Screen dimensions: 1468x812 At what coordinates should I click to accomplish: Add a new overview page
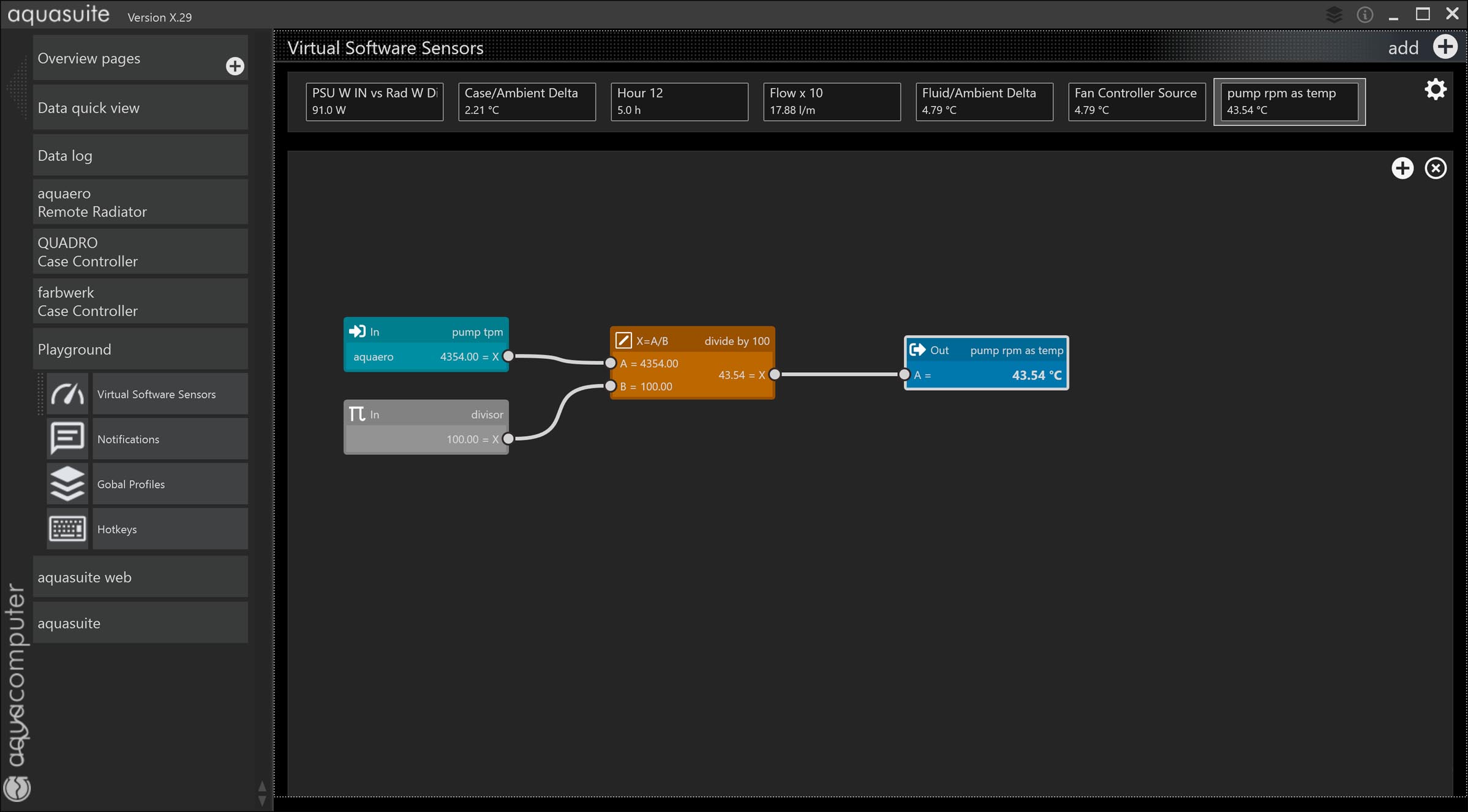pos(235,66)
